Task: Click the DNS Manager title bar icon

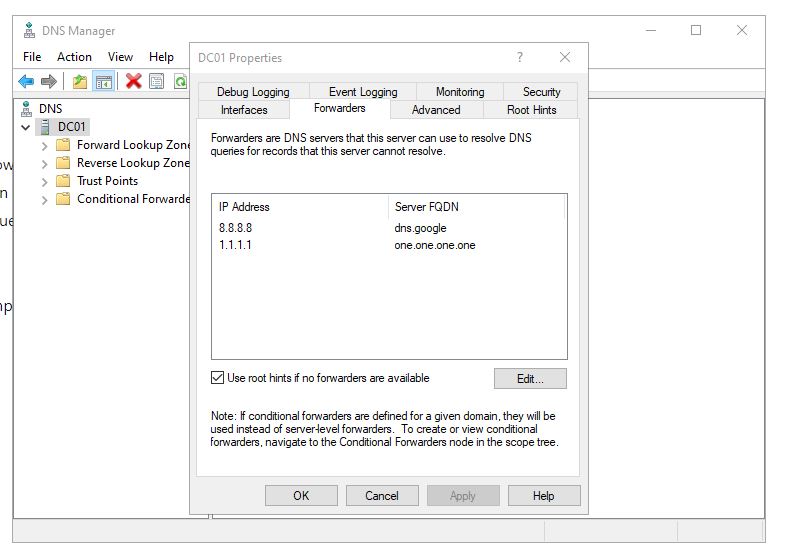Action: tap(29, 30)
